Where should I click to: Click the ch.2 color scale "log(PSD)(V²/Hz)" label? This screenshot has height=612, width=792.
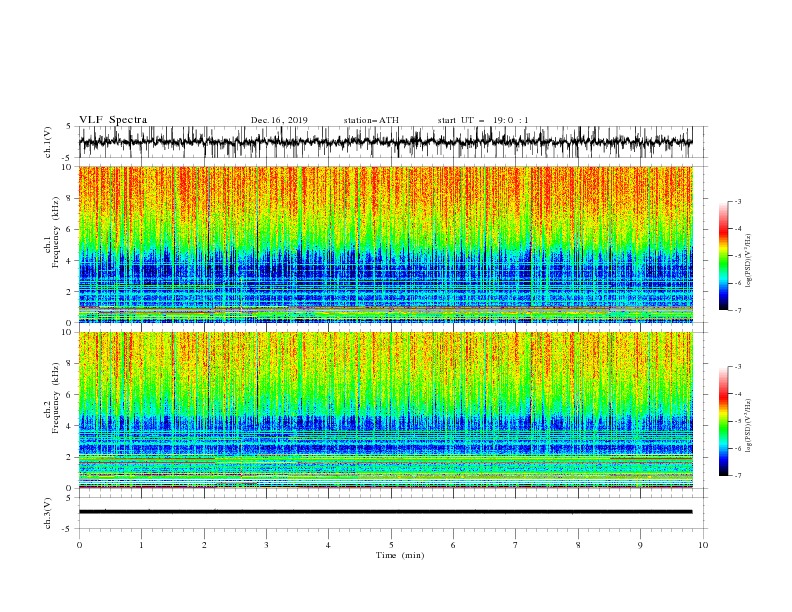click(749, 425)
